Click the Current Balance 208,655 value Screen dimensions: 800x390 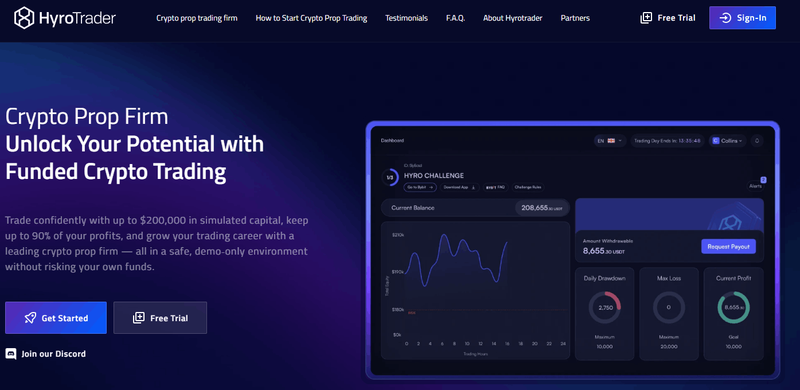click(541, 208)
